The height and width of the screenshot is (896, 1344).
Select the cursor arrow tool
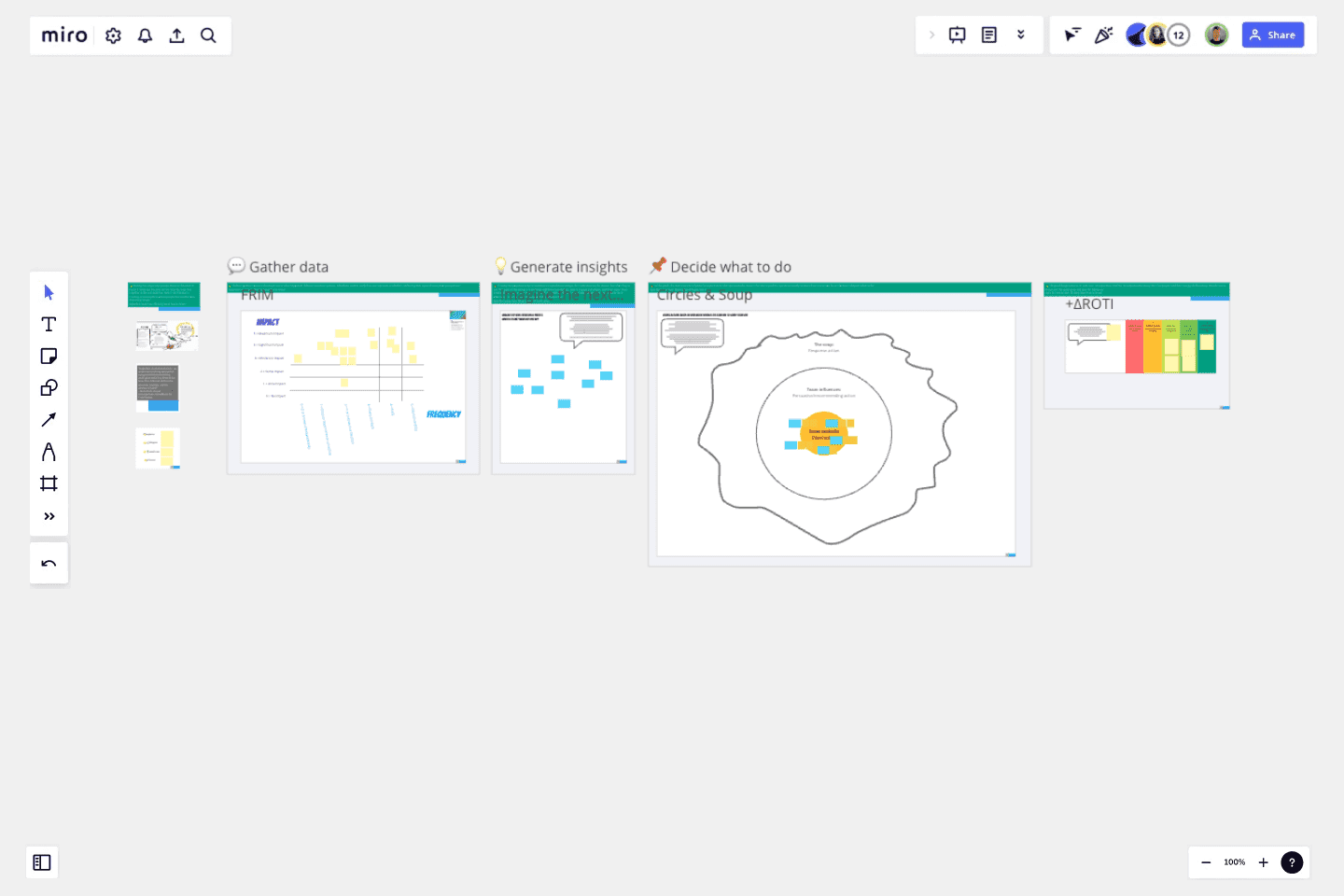[49, 293]
